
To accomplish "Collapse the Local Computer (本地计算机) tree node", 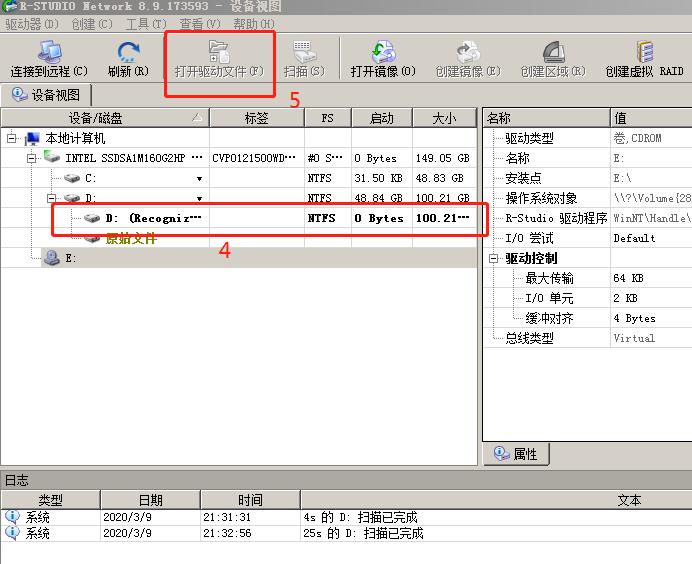I will (x=11, y=139).
